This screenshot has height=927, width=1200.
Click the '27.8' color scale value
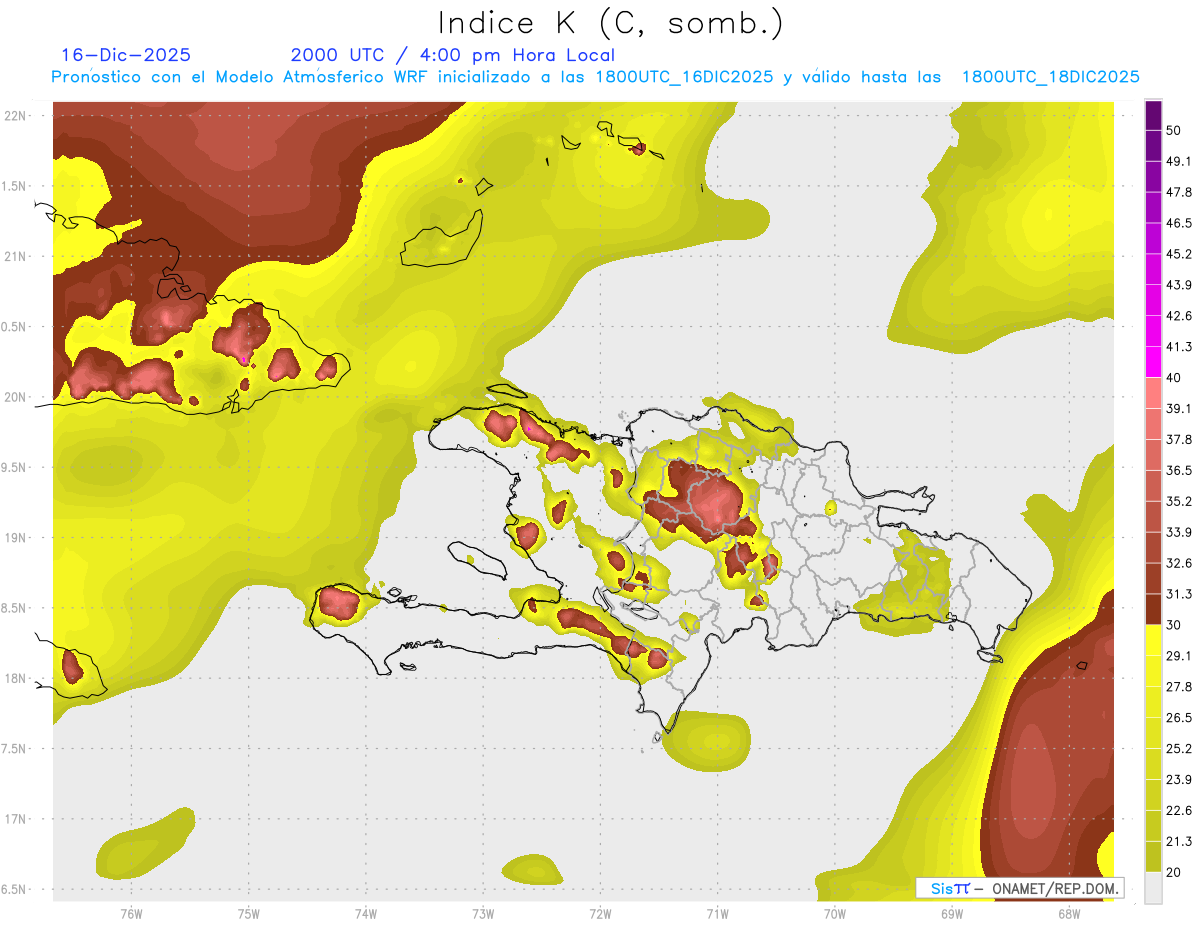pos(1179,687)
